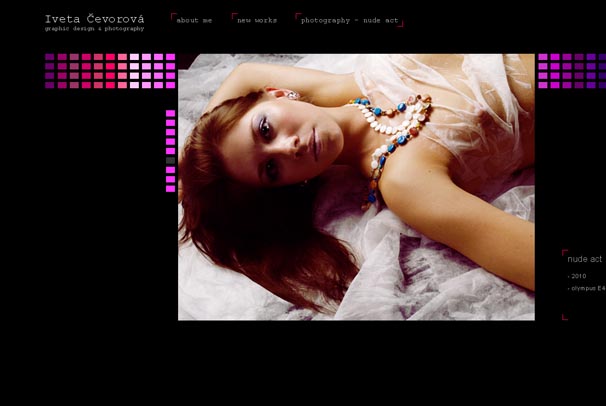
Task: Click the gray square in the vertical magenta column
Action: [x=170, y=160]
